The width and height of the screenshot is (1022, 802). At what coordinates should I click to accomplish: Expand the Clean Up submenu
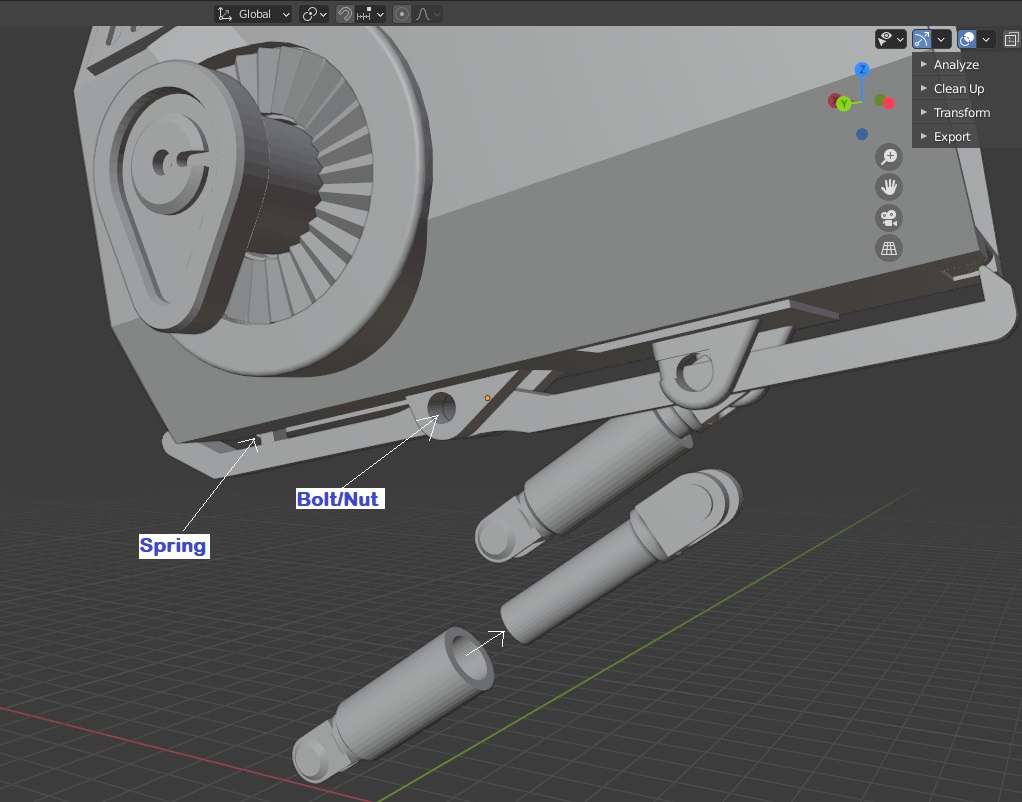(x=959, y=88)
